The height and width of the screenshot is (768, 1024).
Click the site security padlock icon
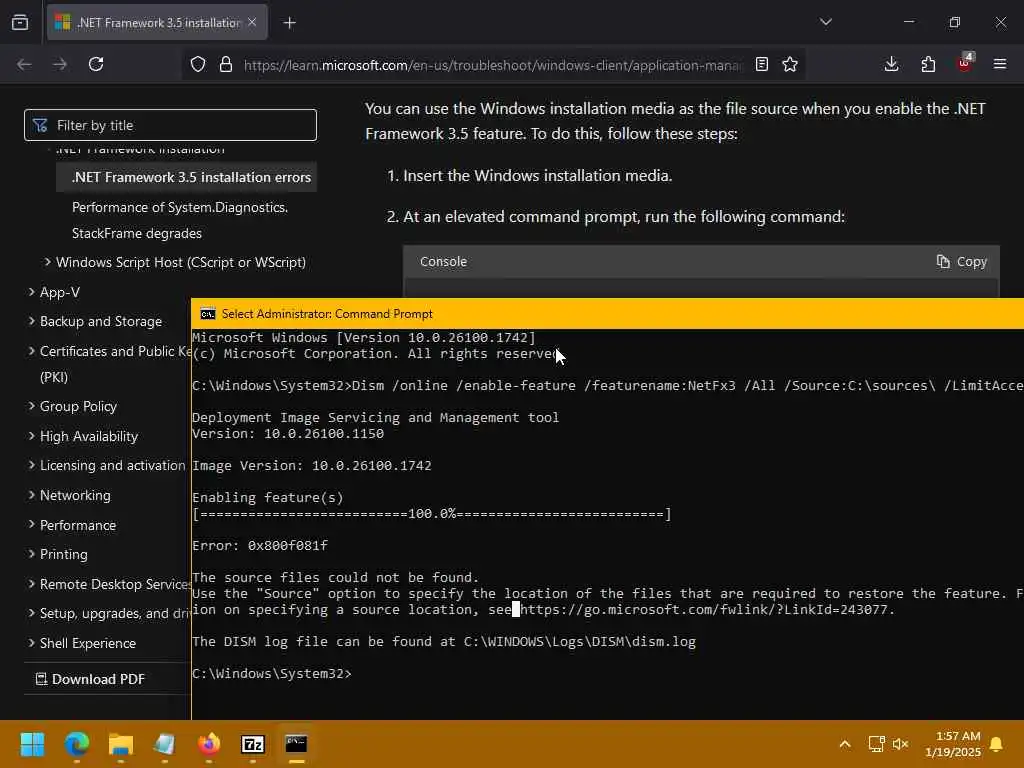click(226, 64)
